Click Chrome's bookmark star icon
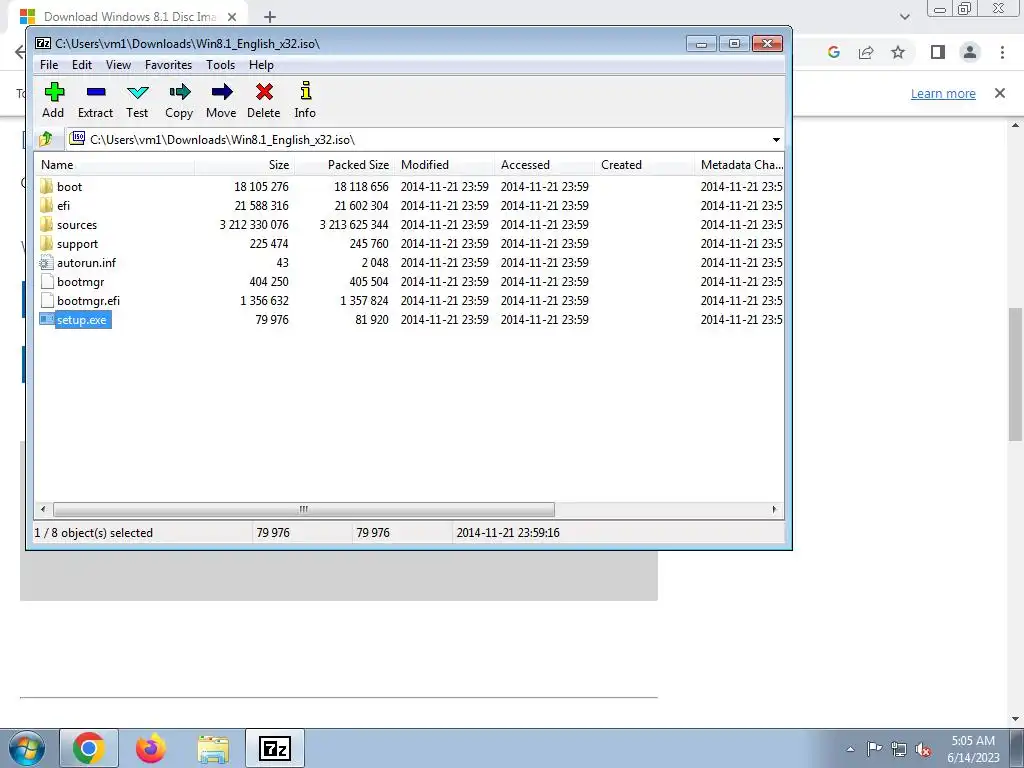The width and height of the screenshot is (1024, 768). 898,52
